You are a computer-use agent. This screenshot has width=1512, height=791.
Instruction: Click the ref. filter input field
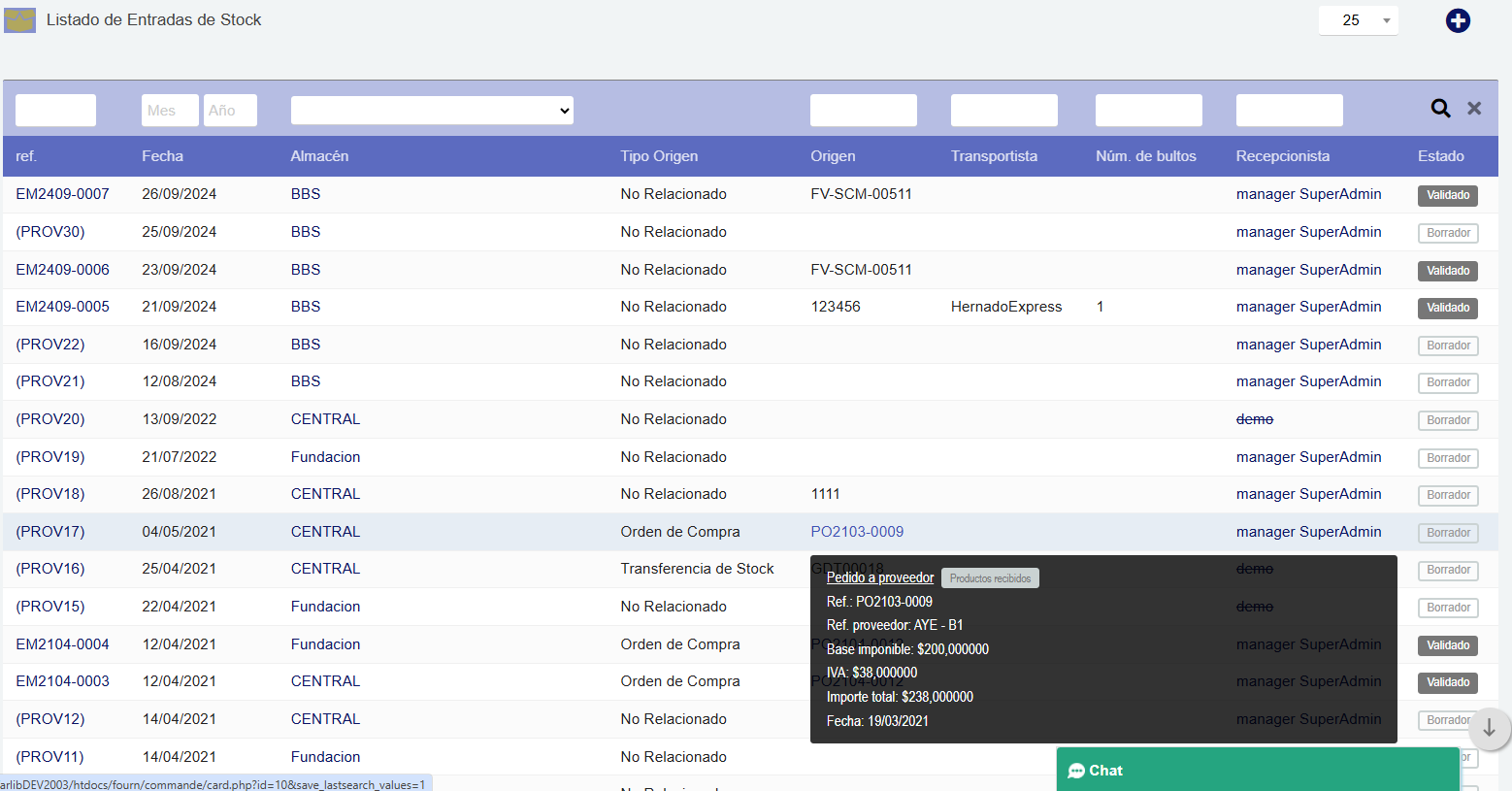point(55,111)
